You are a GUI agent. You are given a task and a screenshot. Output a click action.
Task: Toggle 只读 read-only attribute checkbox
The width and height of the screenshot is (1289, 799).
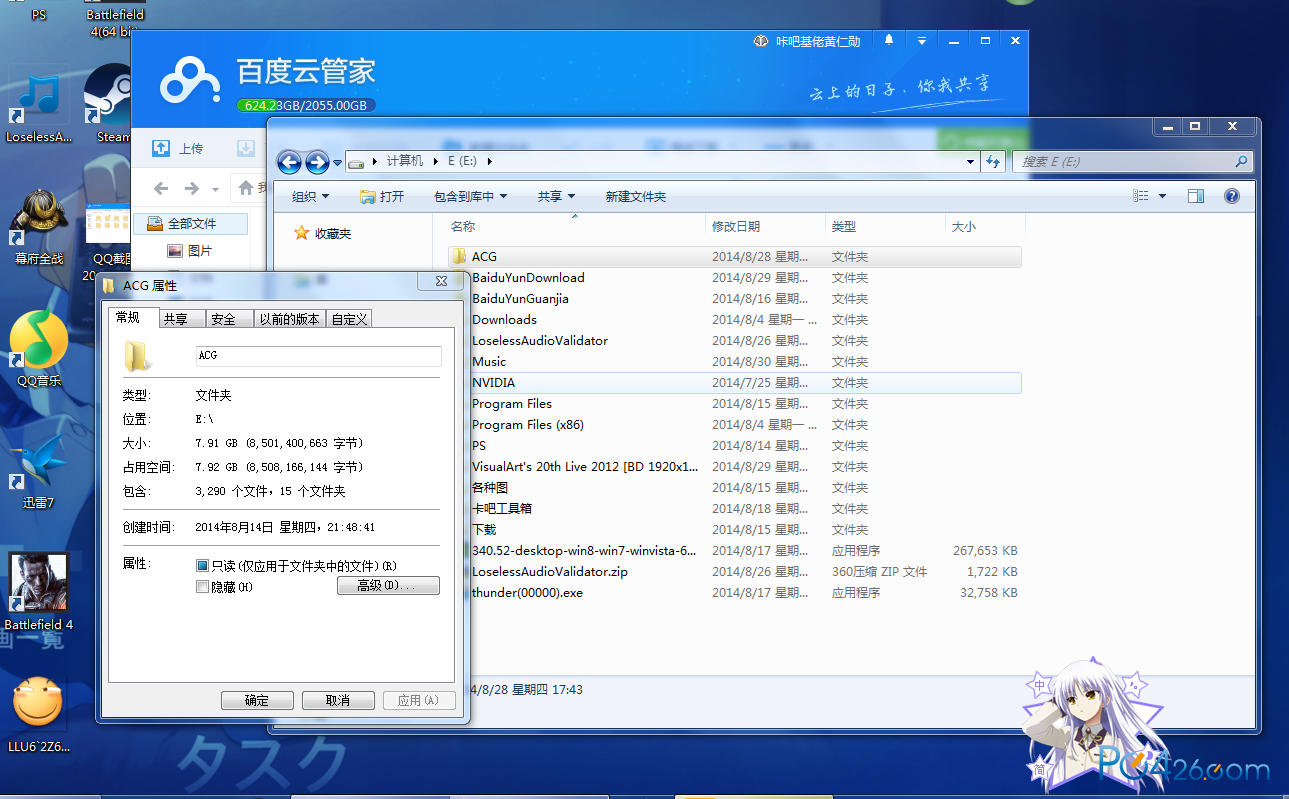203,566
